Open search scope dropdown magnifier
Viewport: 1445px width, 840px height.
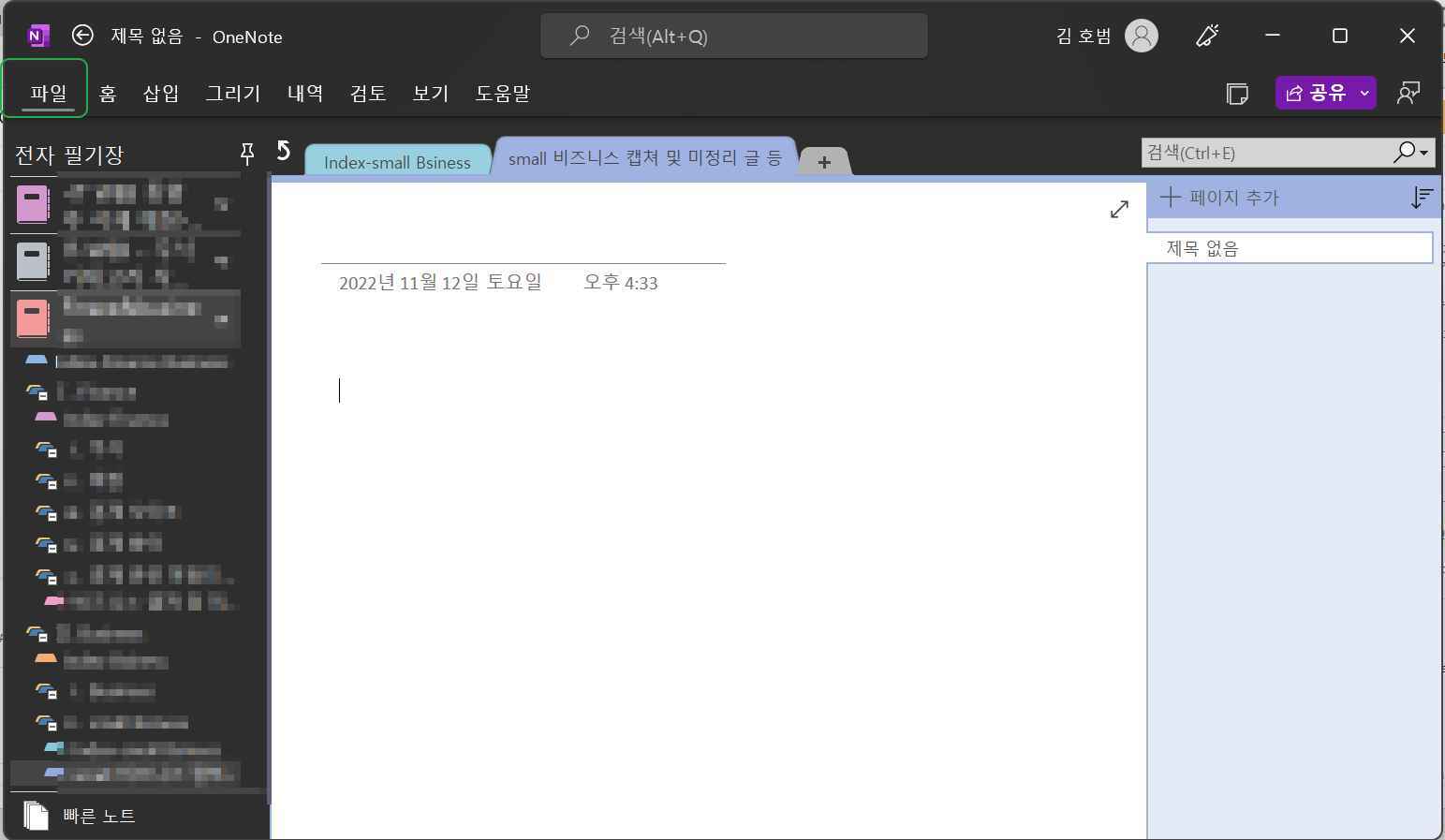coord(1411,153)
